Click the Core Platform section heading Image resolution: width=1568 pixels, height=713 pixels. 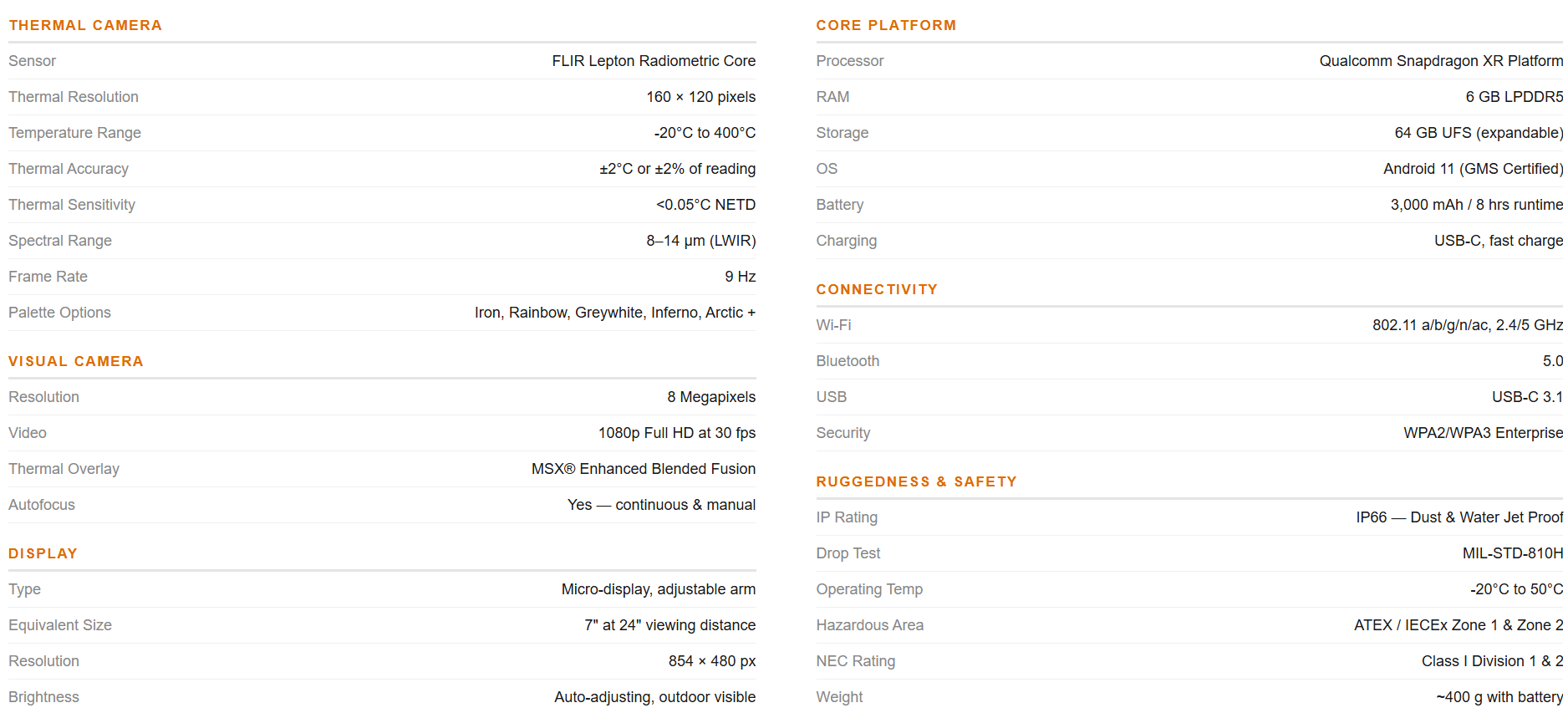tap(886, 25)
